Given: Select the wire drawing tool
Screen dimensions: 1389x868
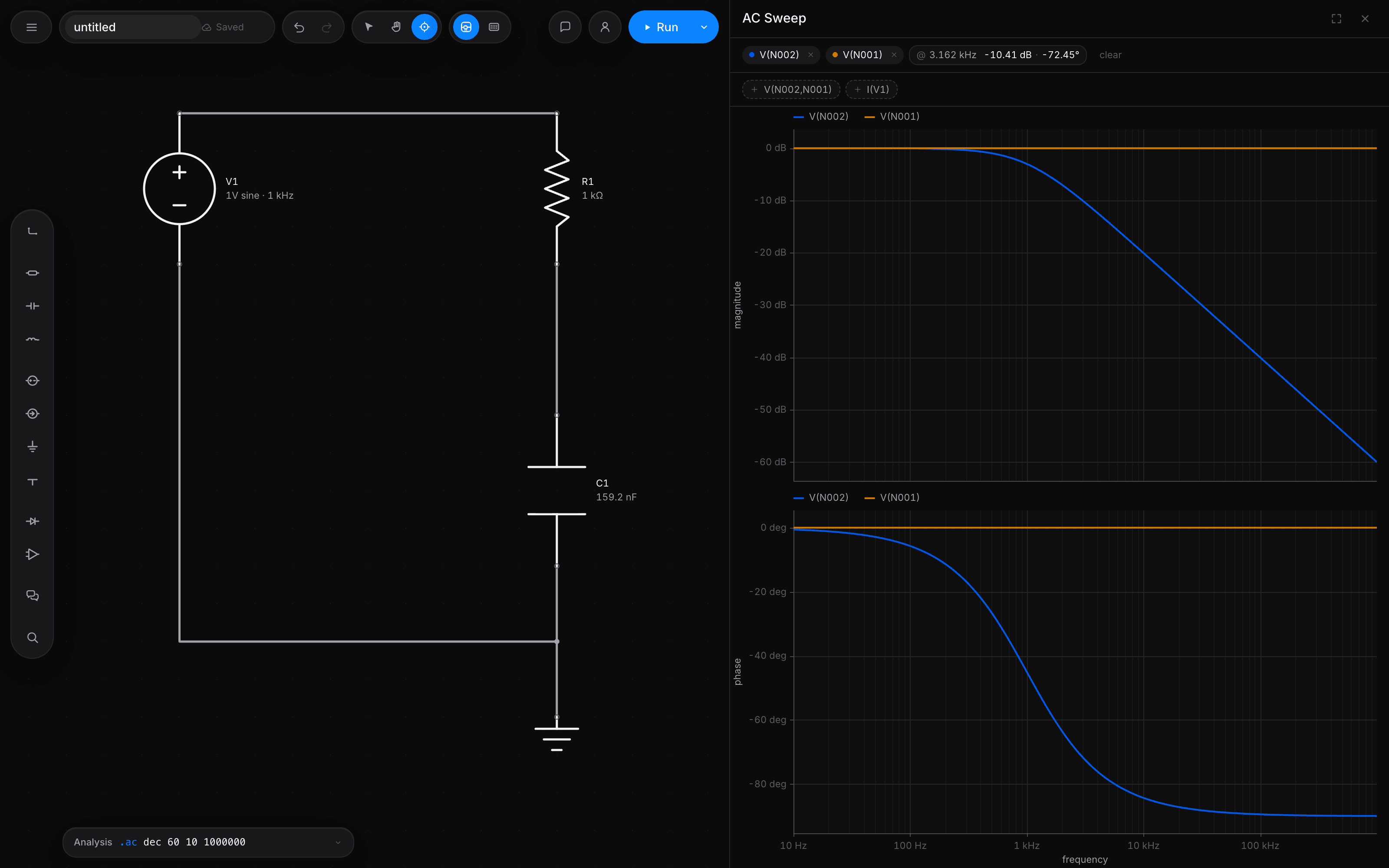Looking at the screenshot, I should tap(32, 231).
